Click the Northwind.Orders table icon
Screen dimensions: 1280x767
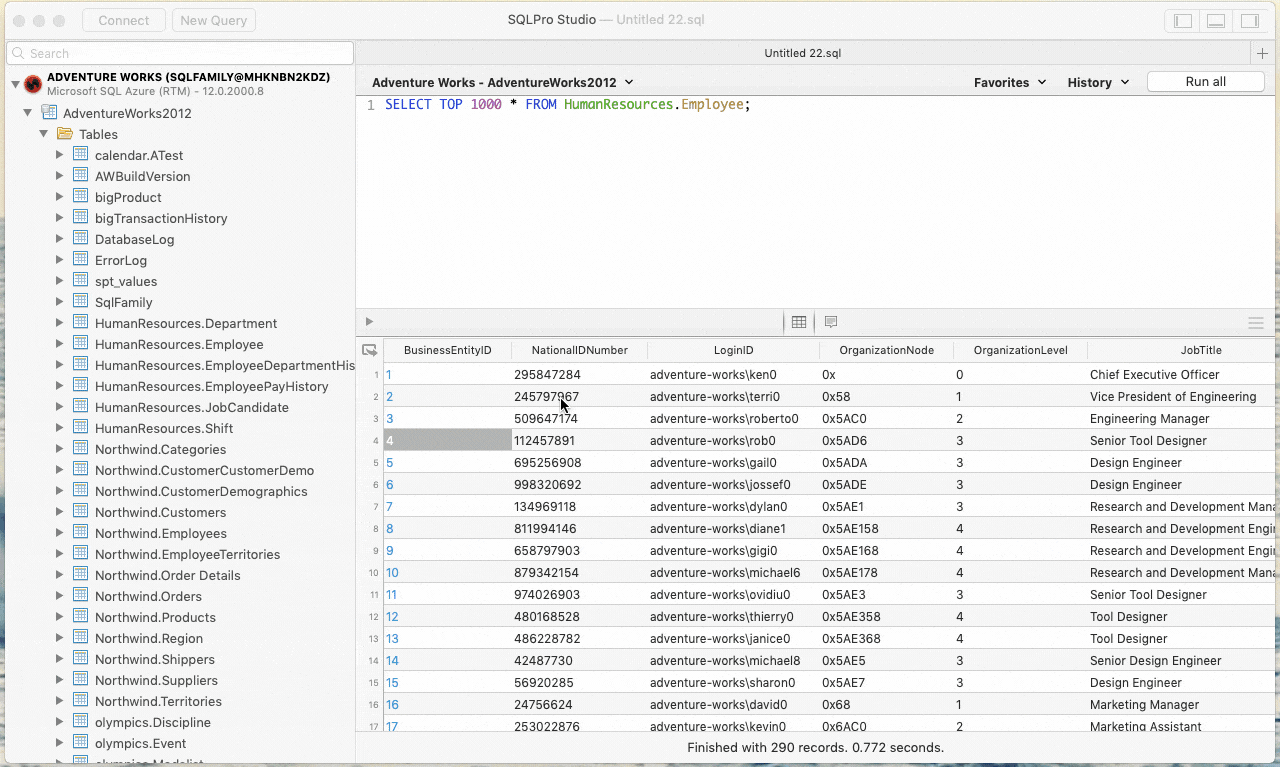pos(81,596)
